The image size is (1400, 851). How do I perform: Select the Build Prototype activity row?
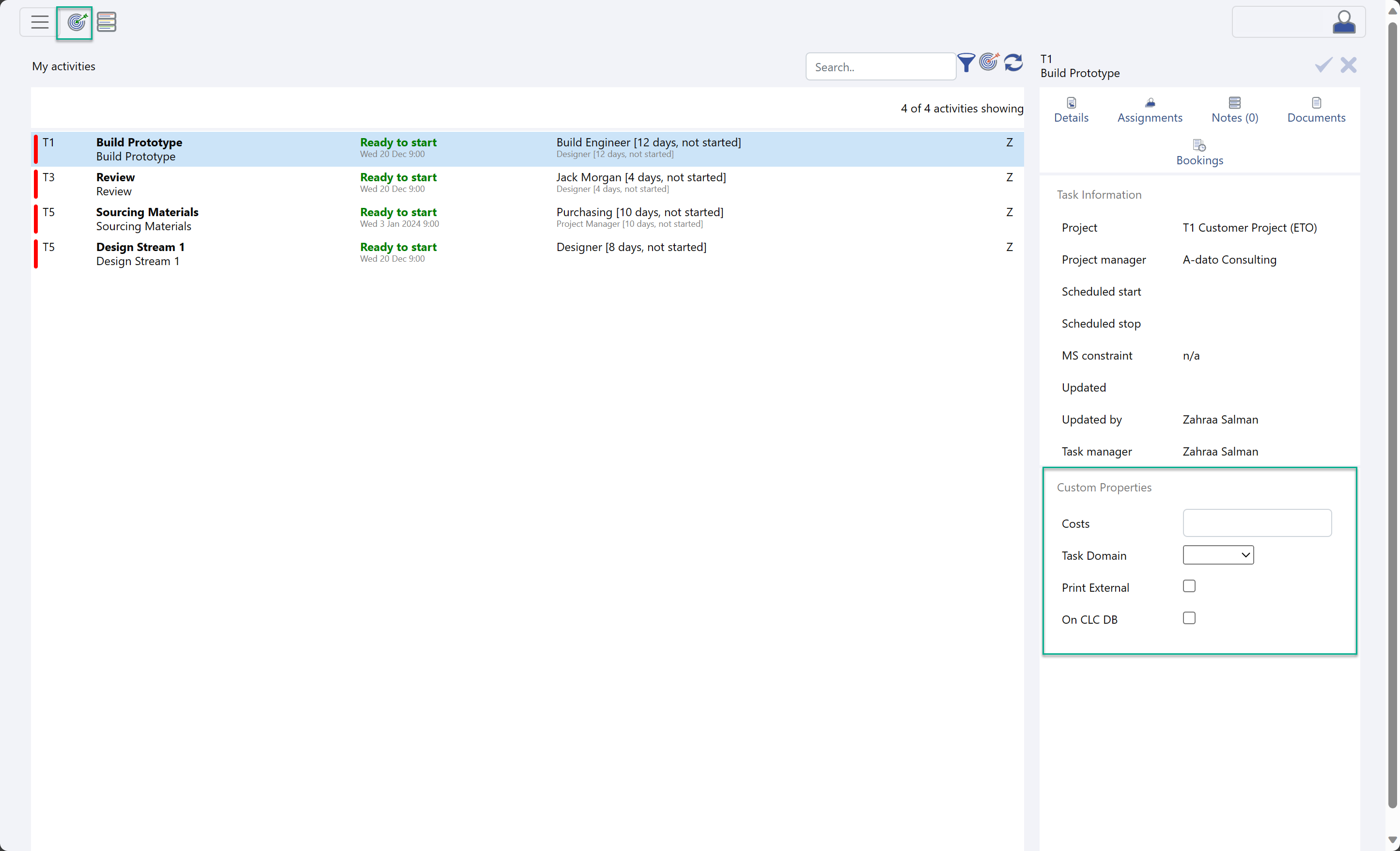(527, 149)
